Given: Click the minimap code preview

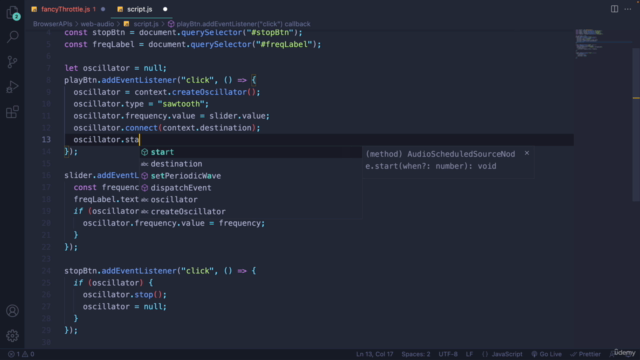Looking at the screenshot, I should (589, 43).
